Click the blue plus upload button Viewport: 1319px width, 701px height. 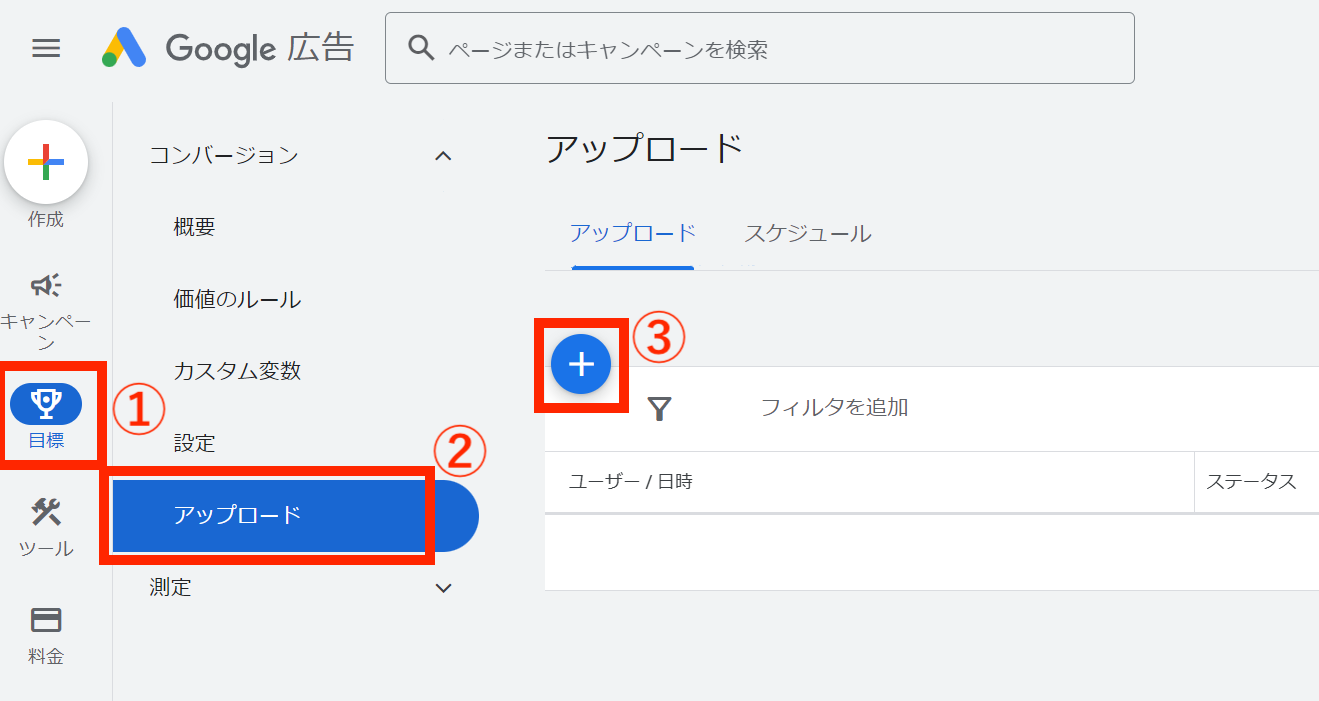(x=580, y=364)
